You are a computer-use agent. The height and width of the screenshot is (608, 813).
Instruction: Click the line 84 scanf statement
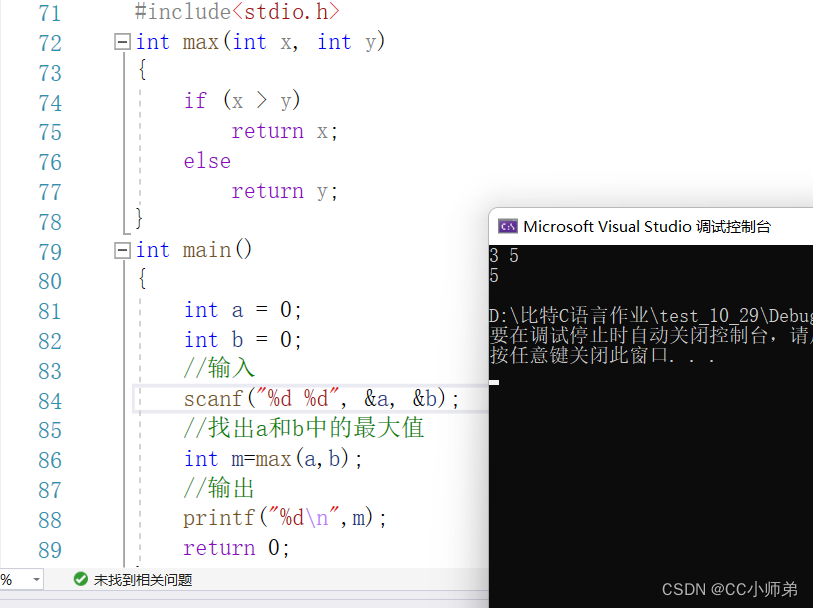tap(321, 399)
